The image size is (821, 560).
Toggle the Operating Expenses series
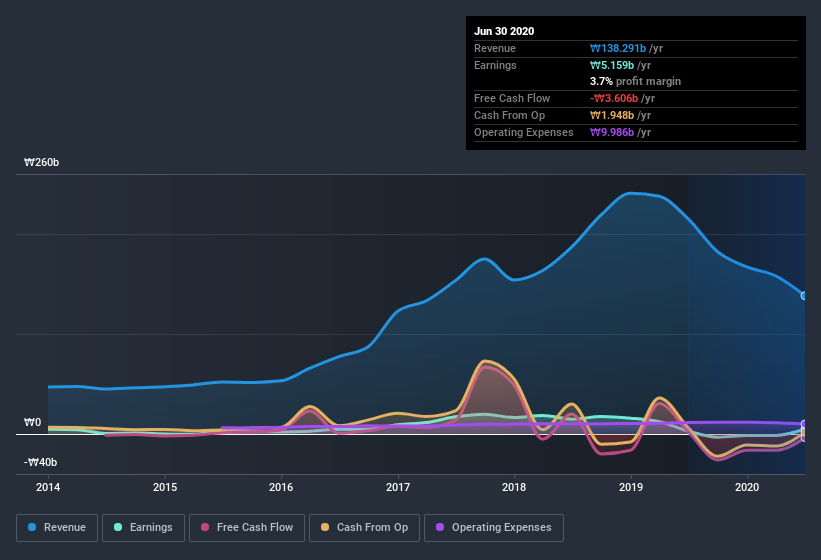[494, 528]
